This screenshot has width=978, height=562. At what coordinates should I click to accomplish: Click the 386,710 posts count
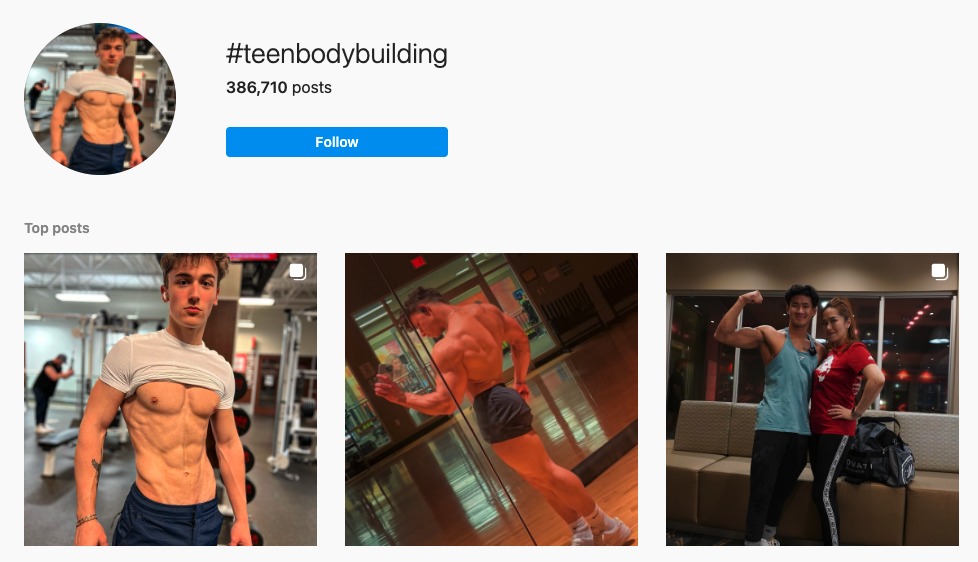[279, 87]
